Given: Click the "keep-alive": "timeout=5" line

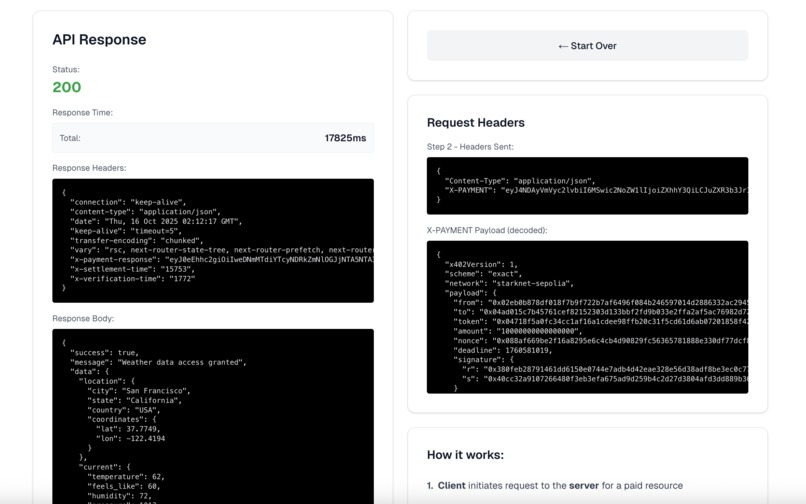Looking at the screenshot, I should tap(126, 231).
